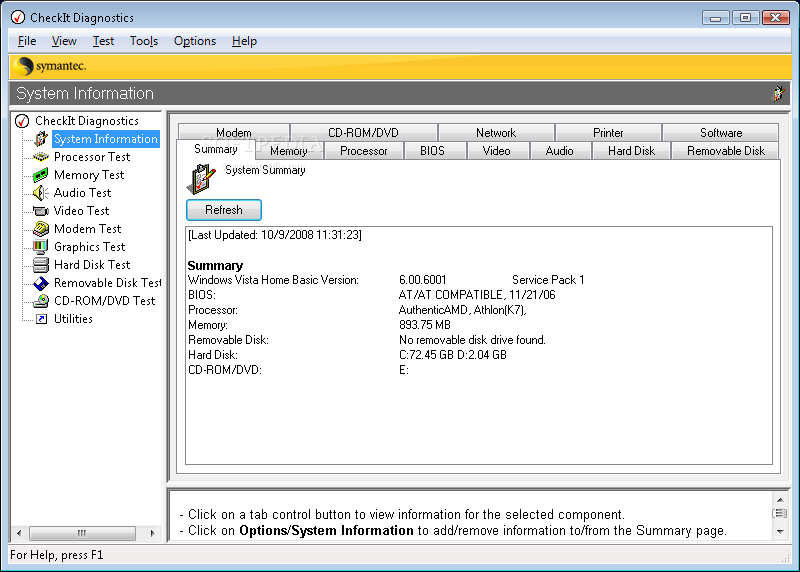Select Modem Test in the tree
The height and width of the screenshot is (572, 800).
[x=87, y=229]
